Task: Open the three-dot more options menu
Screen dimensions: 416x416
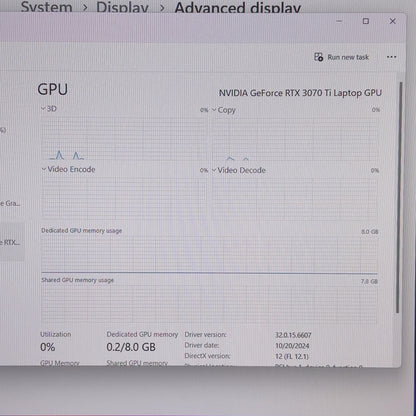Action: (391, 57)
